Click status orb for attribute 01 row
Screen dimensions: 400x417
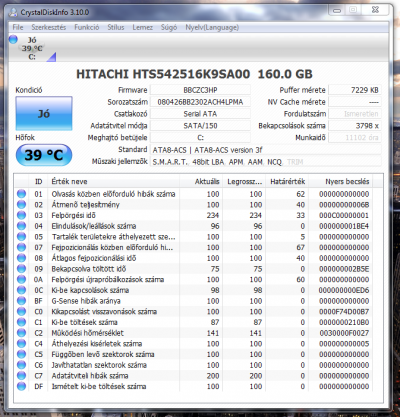pos(21,194)
